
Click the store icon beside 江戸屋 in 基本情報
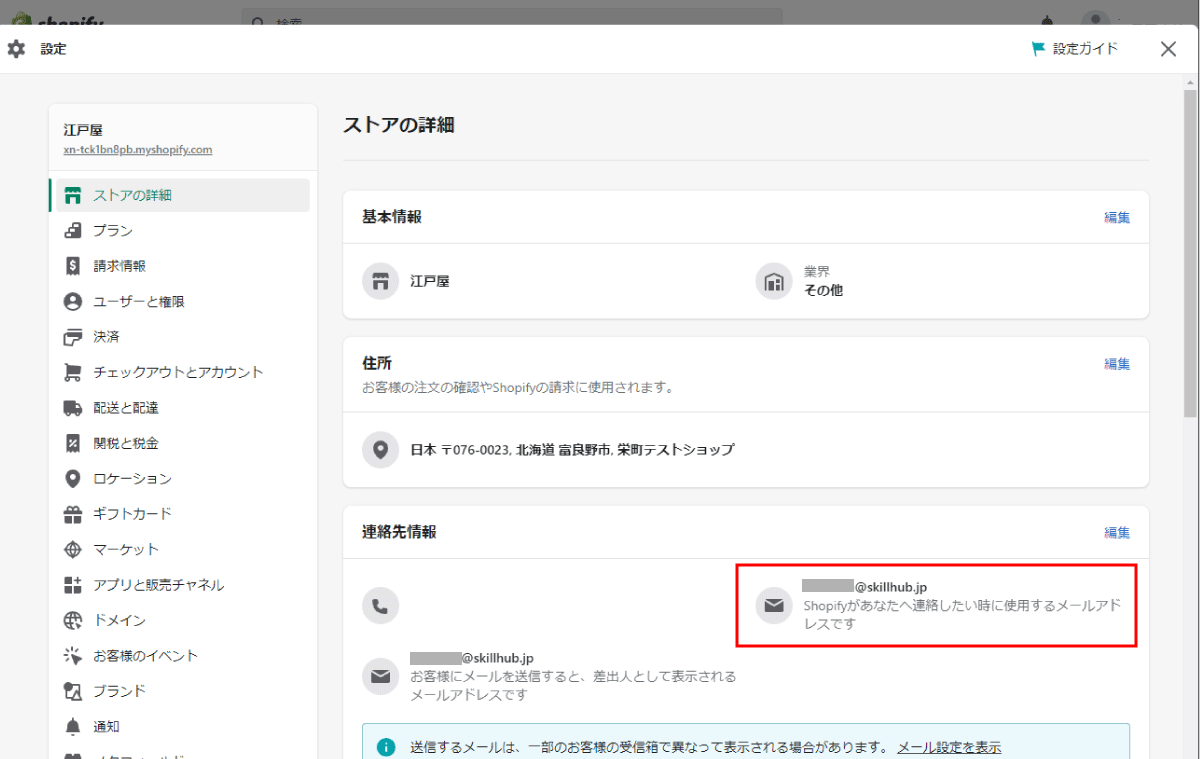click(x=380, y=281)
